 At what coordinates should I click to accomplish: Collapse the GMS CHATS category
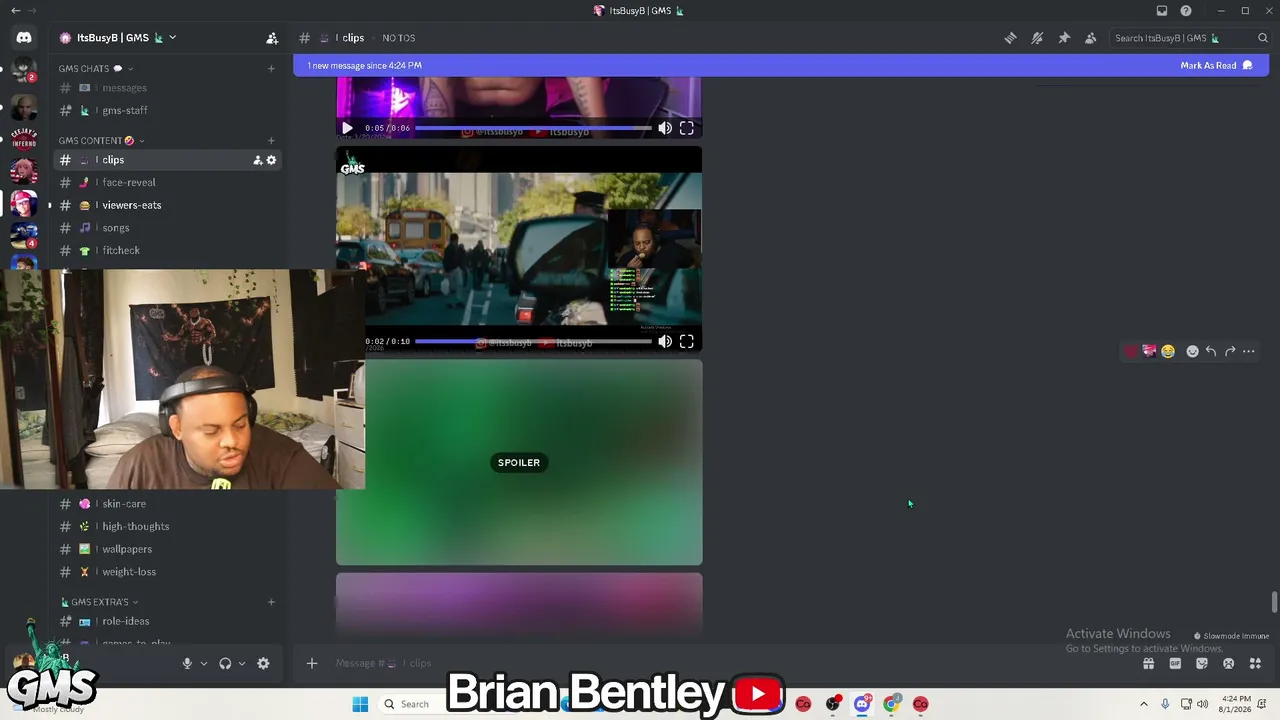click(x=95, y=69)
